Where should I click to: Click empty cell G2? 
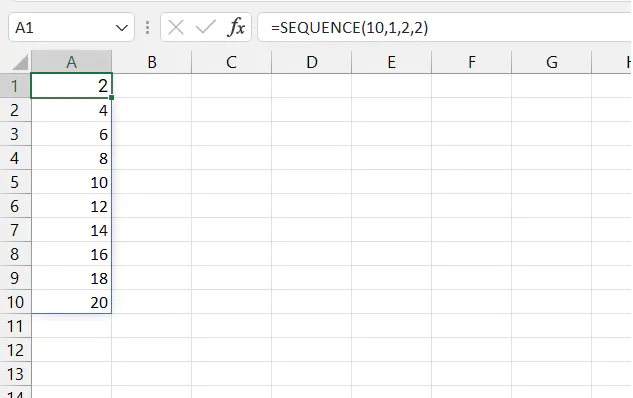click(x=551, y=110)
